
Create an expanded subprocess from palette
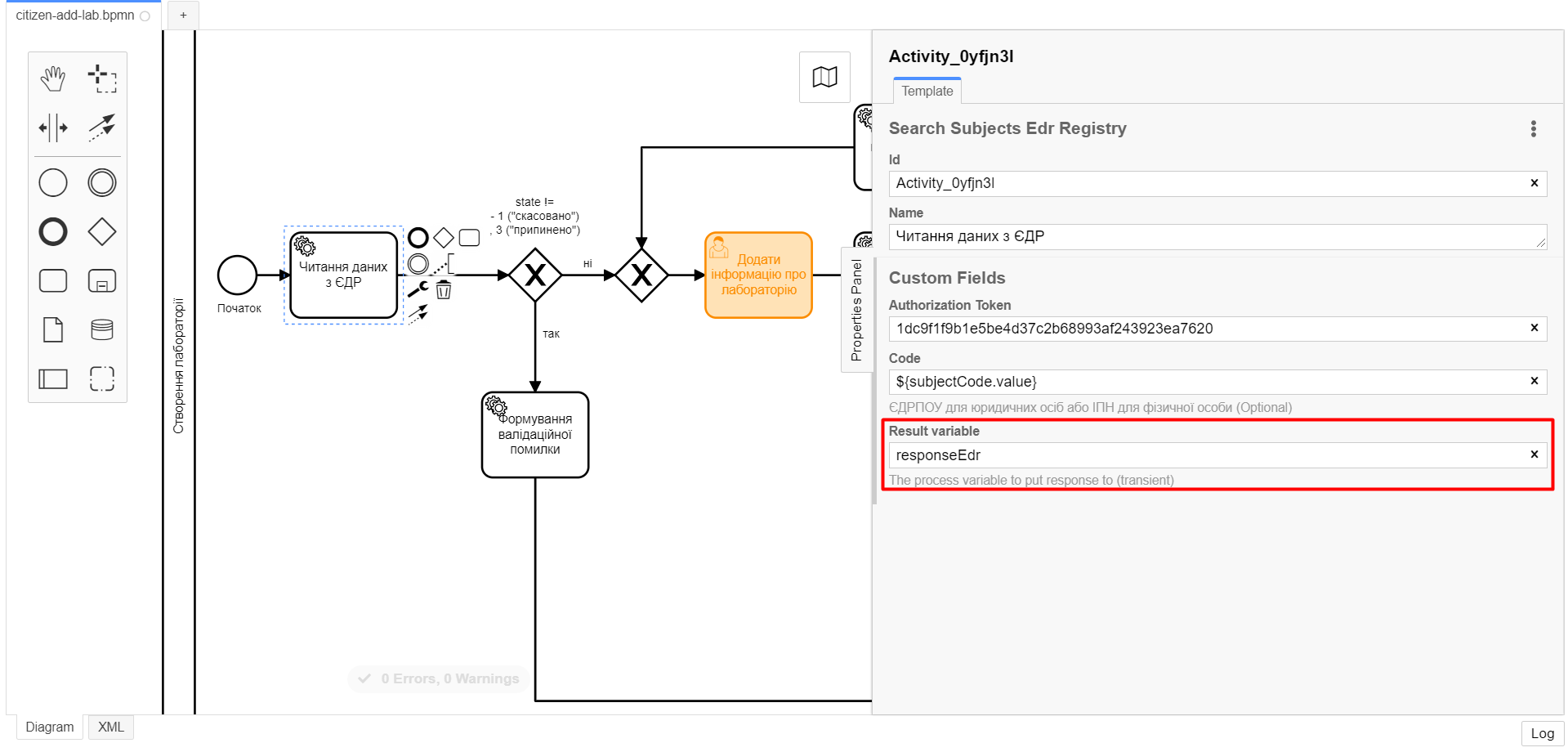point(102,280)
